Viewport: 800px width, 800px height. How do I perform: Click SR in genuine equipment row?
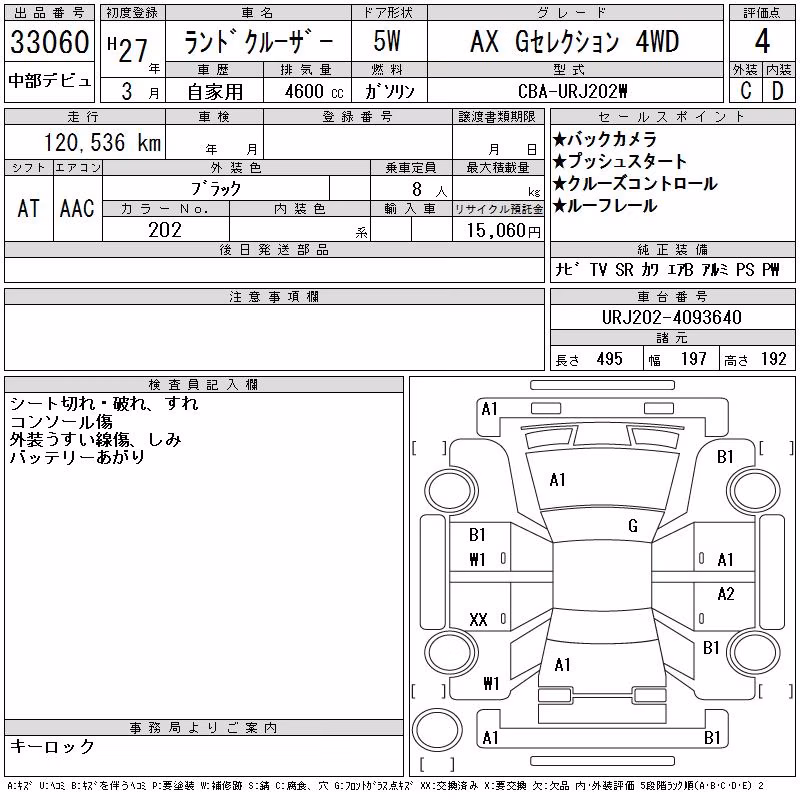coord(624,269)
